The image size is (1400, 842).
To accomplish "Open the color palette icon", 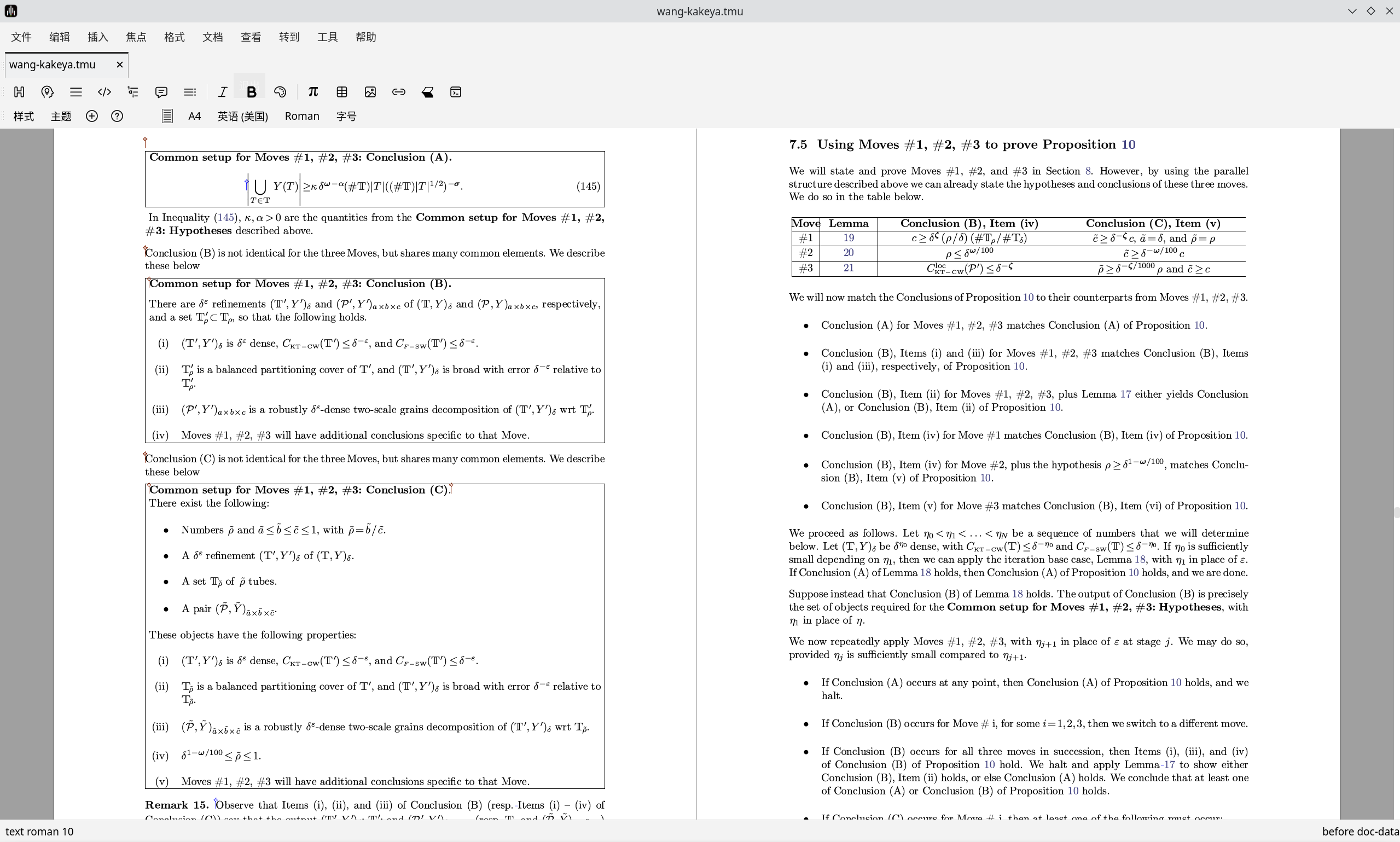I will pyautogui.click(x=280, y=92).
